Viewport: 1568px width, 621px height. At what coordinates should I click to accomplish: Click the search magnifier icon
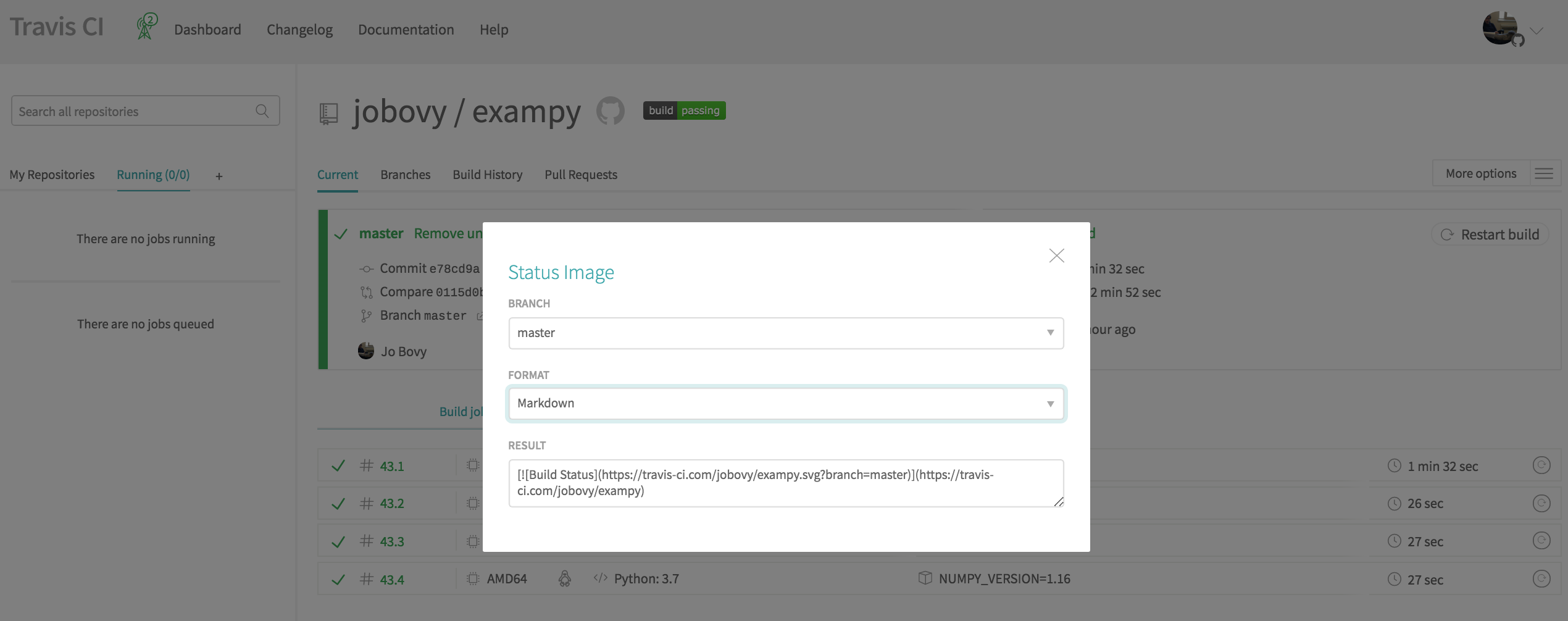click(262, 111)
